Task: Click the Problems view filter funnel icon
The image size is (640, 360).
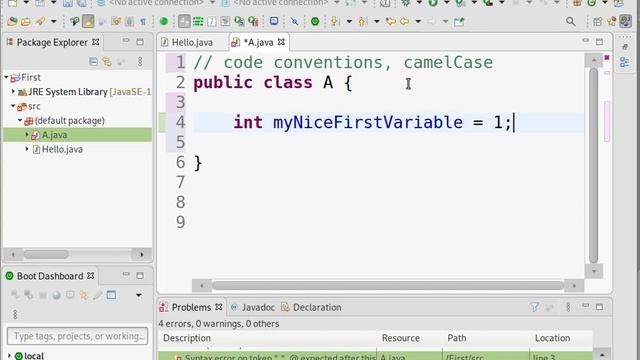Action: point(534,307)
